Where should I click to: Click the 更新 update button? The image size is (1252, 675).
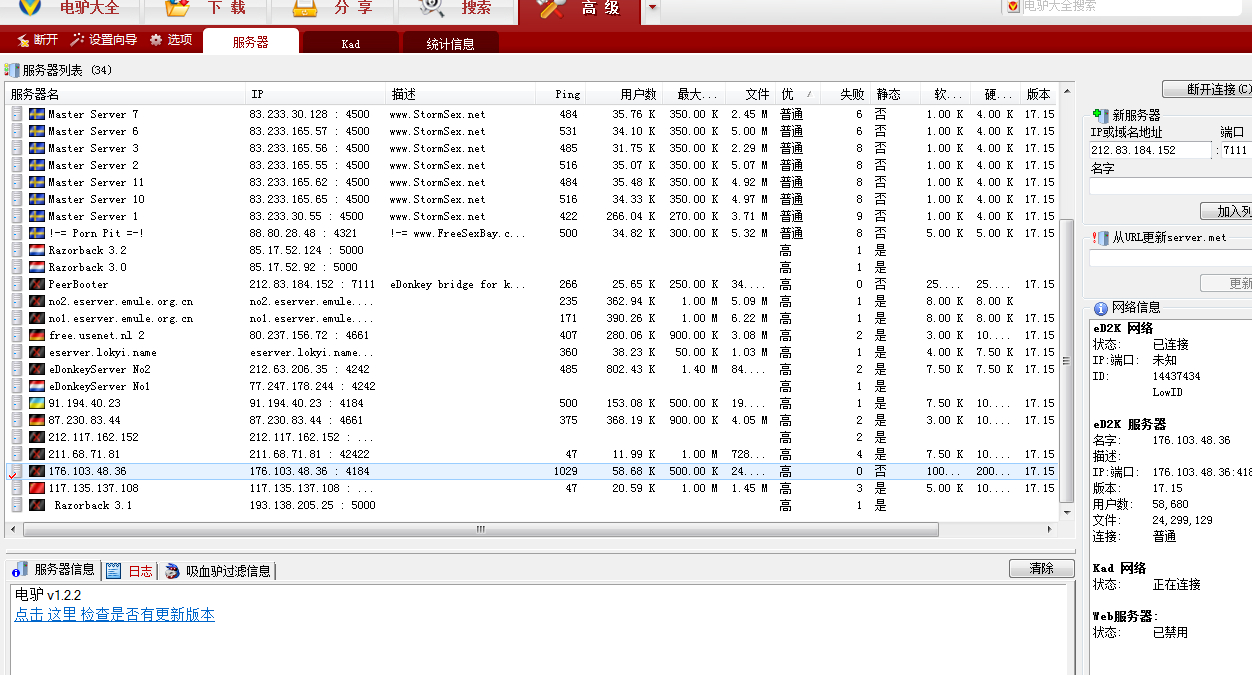click(1227, 283)
